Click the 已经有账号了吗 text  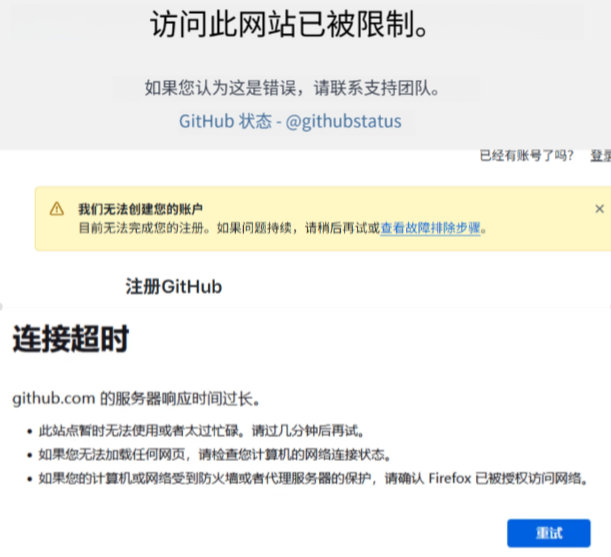click(527, 156)
